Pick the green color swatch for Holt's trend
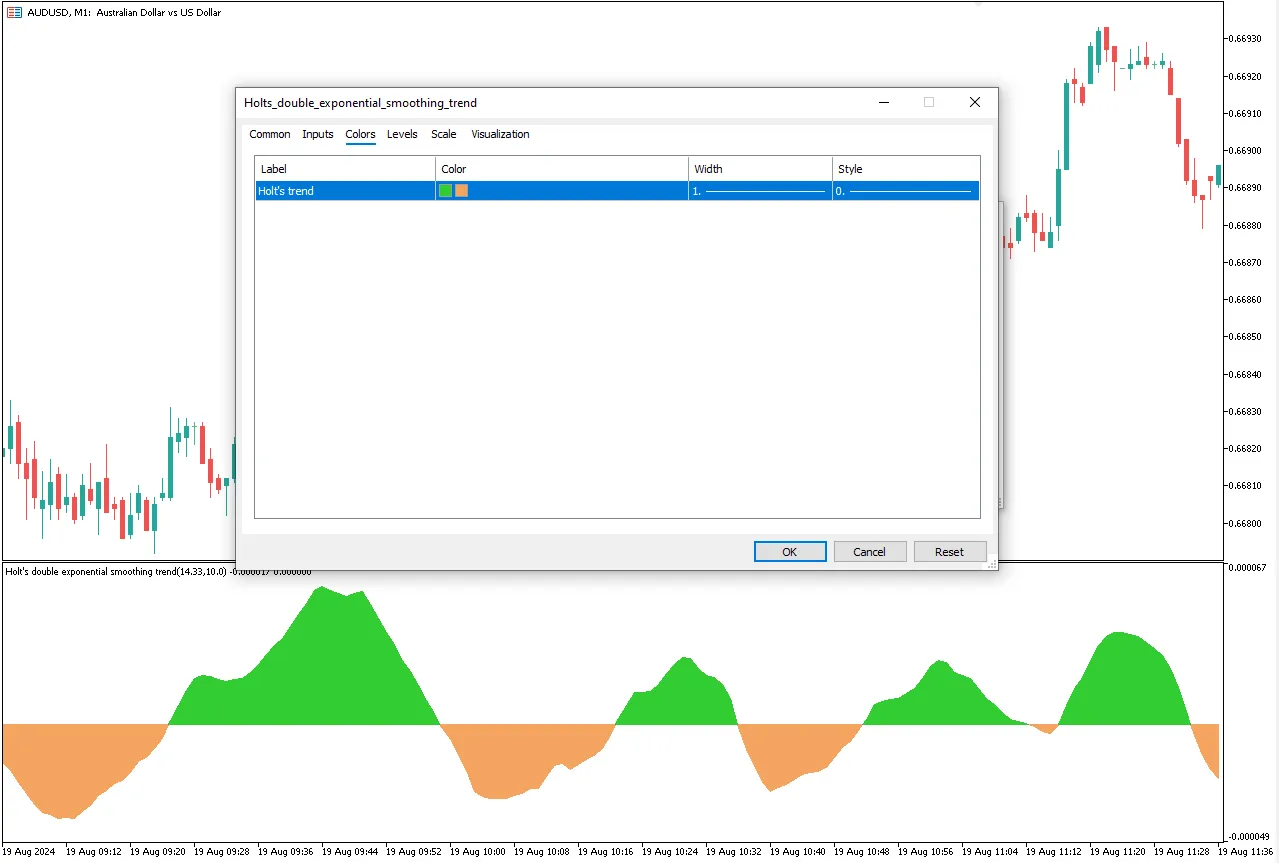1279x863 pixels. coord(446,191)
